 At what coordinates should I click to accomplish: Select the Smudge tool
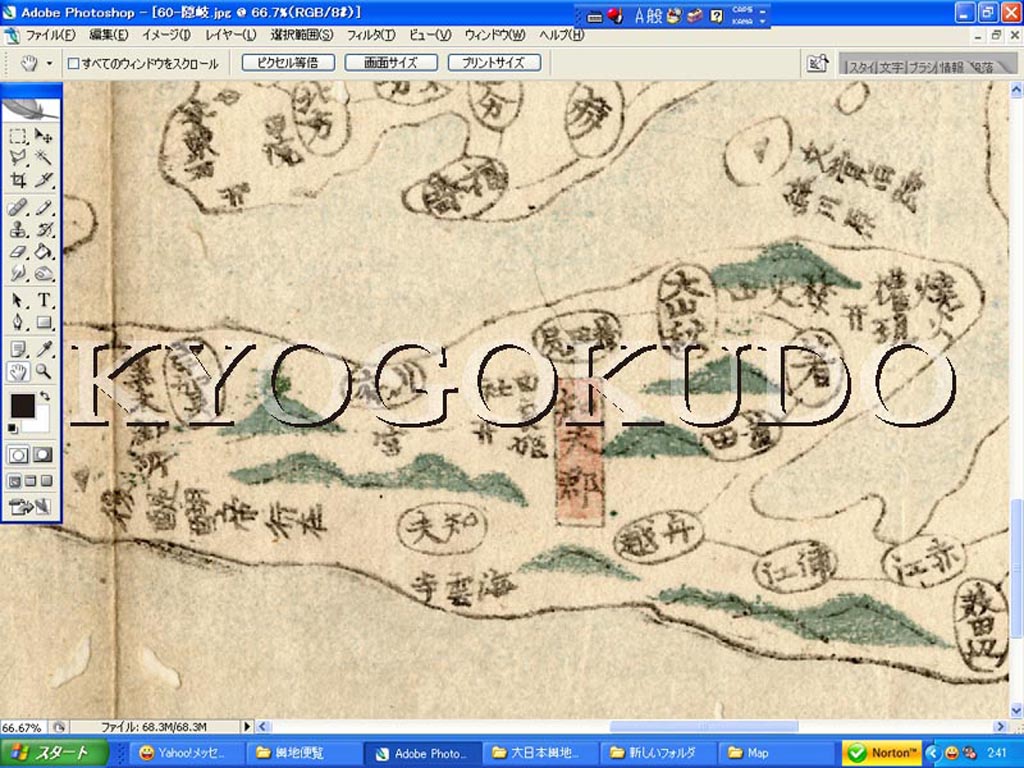tap(18, 272)
